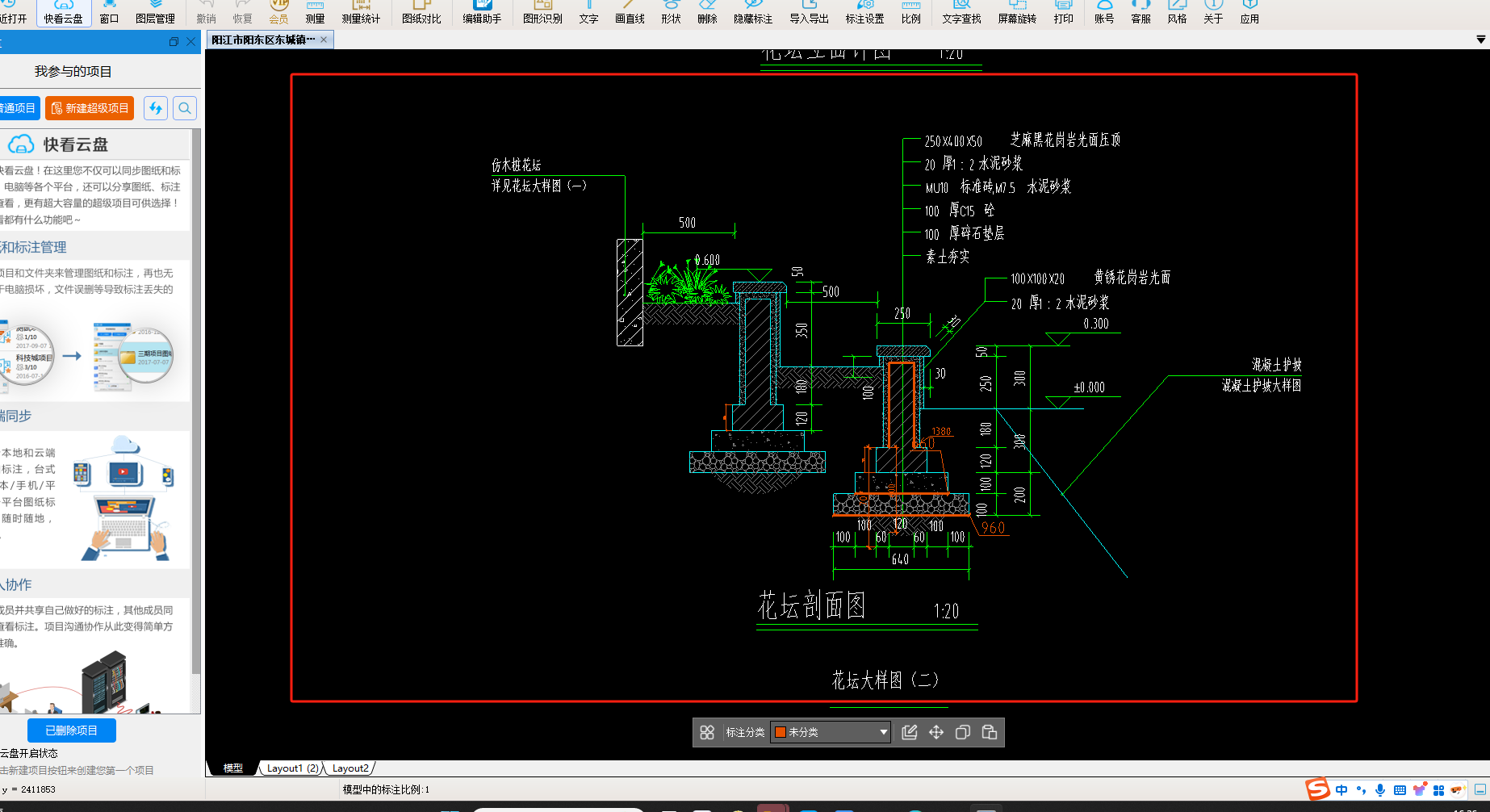Click the 撤销 undo tool
The image size is (1490, 812).
click(206, 12)
